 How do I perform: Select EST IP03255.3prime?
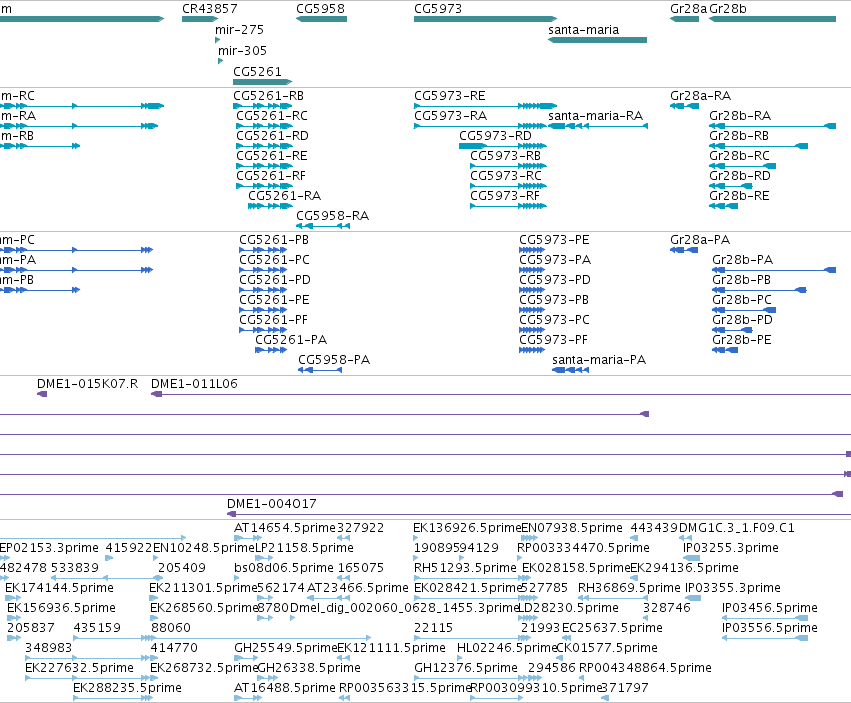[731, 548]
